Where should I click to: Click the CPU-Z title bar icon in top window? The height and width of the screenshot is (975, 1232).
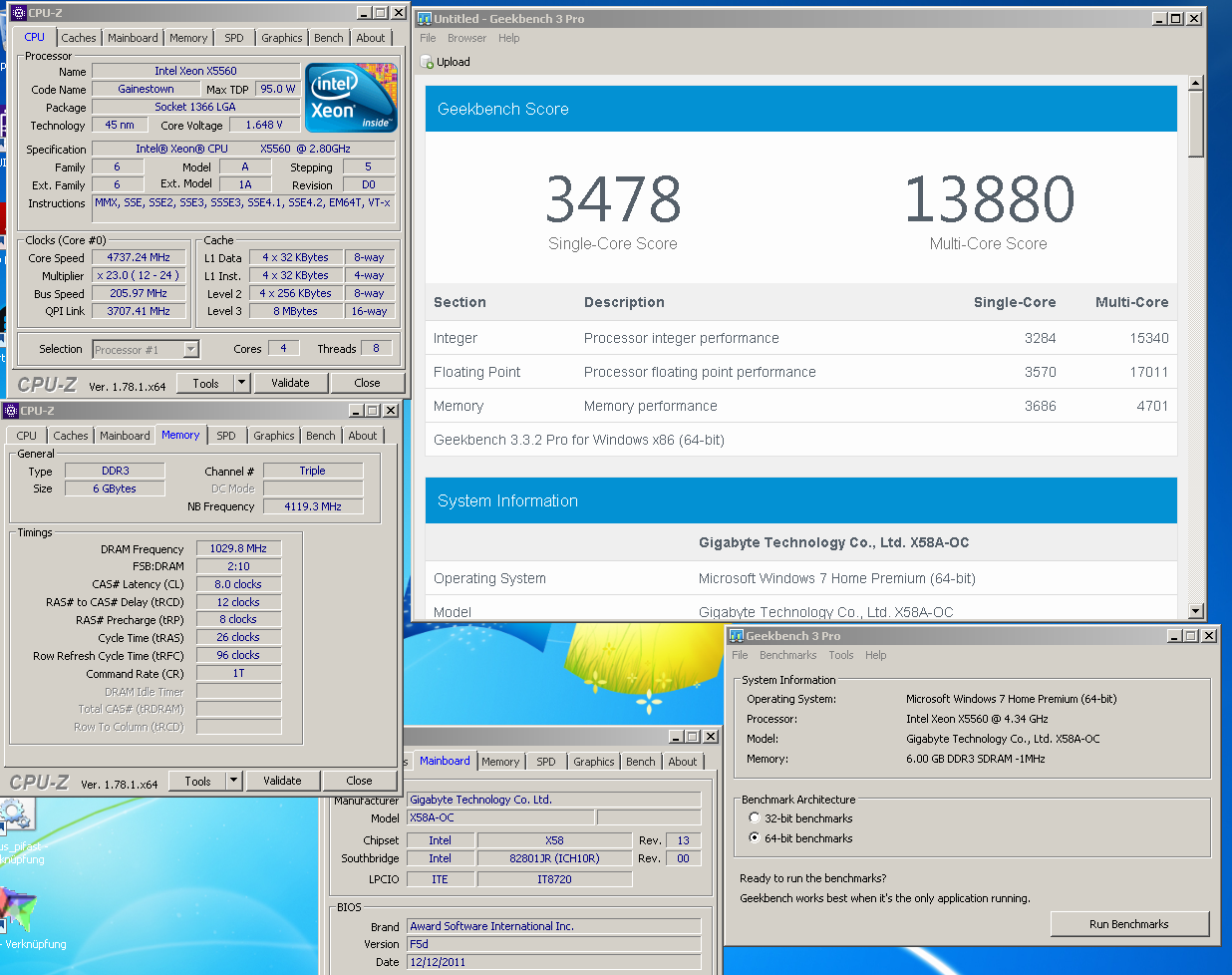tap(18, 13)
